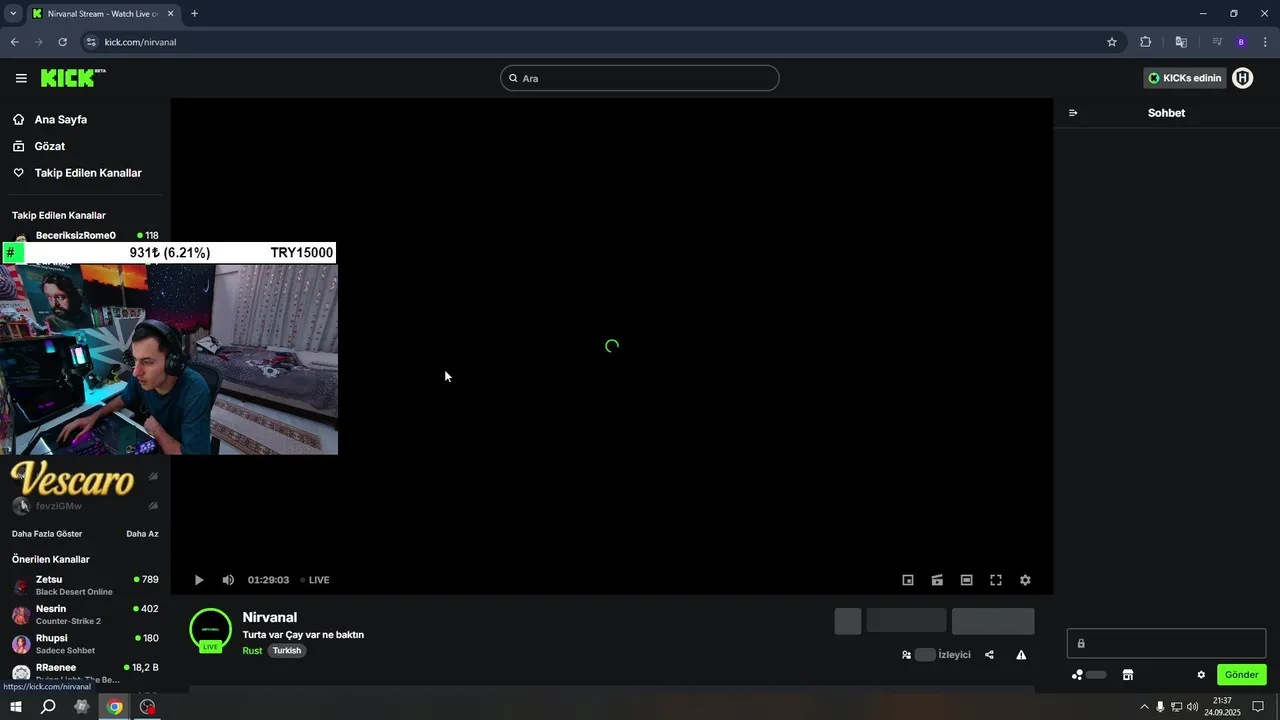This screenshot has height=720, width=1280.
Task: Mute the stream volume
Action: pyautogui.click(x=228, y=580)
